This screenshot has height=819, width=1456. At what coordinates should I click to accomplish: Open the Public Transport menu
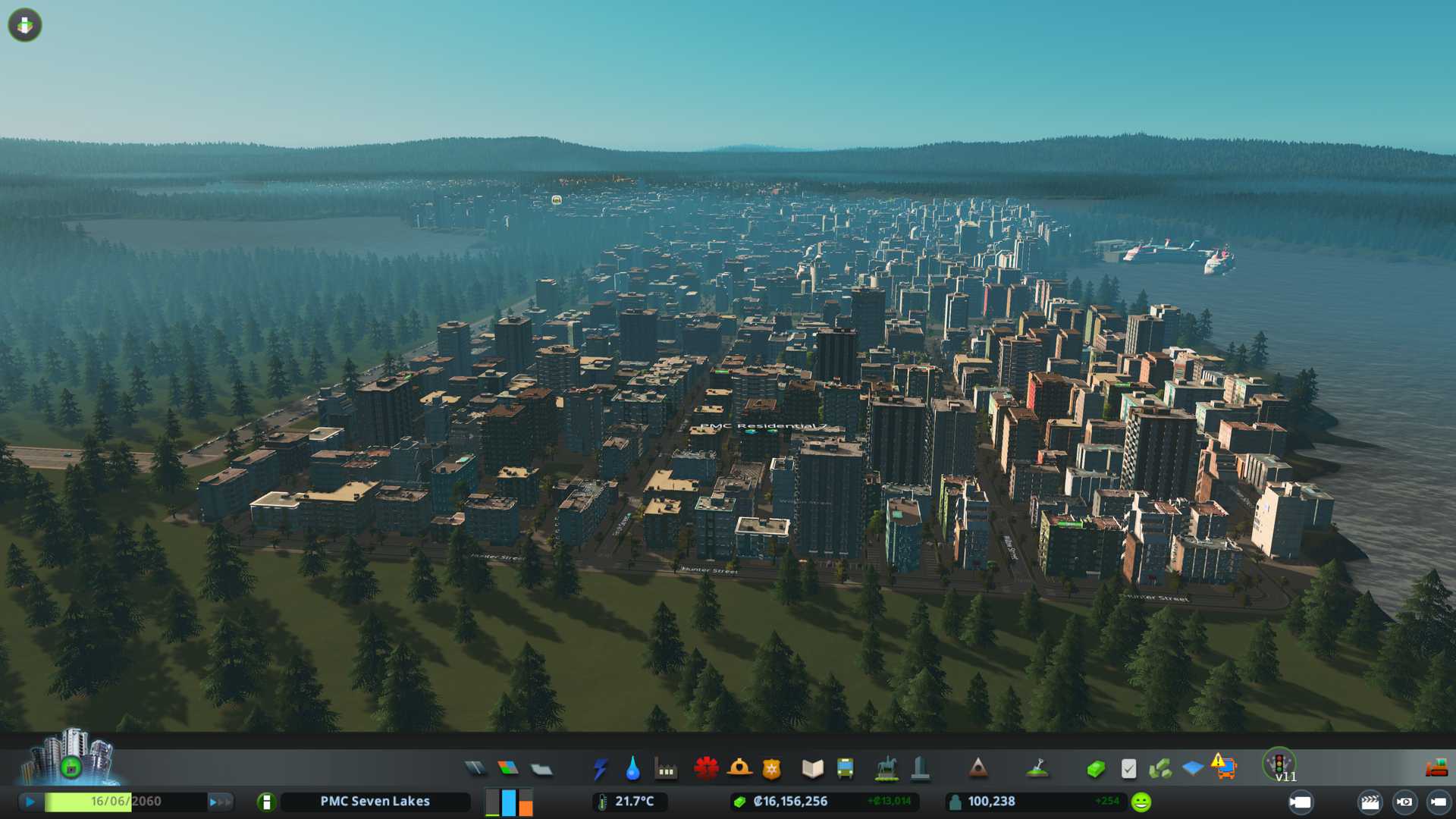pyautogui.click(x=845, y=769)
